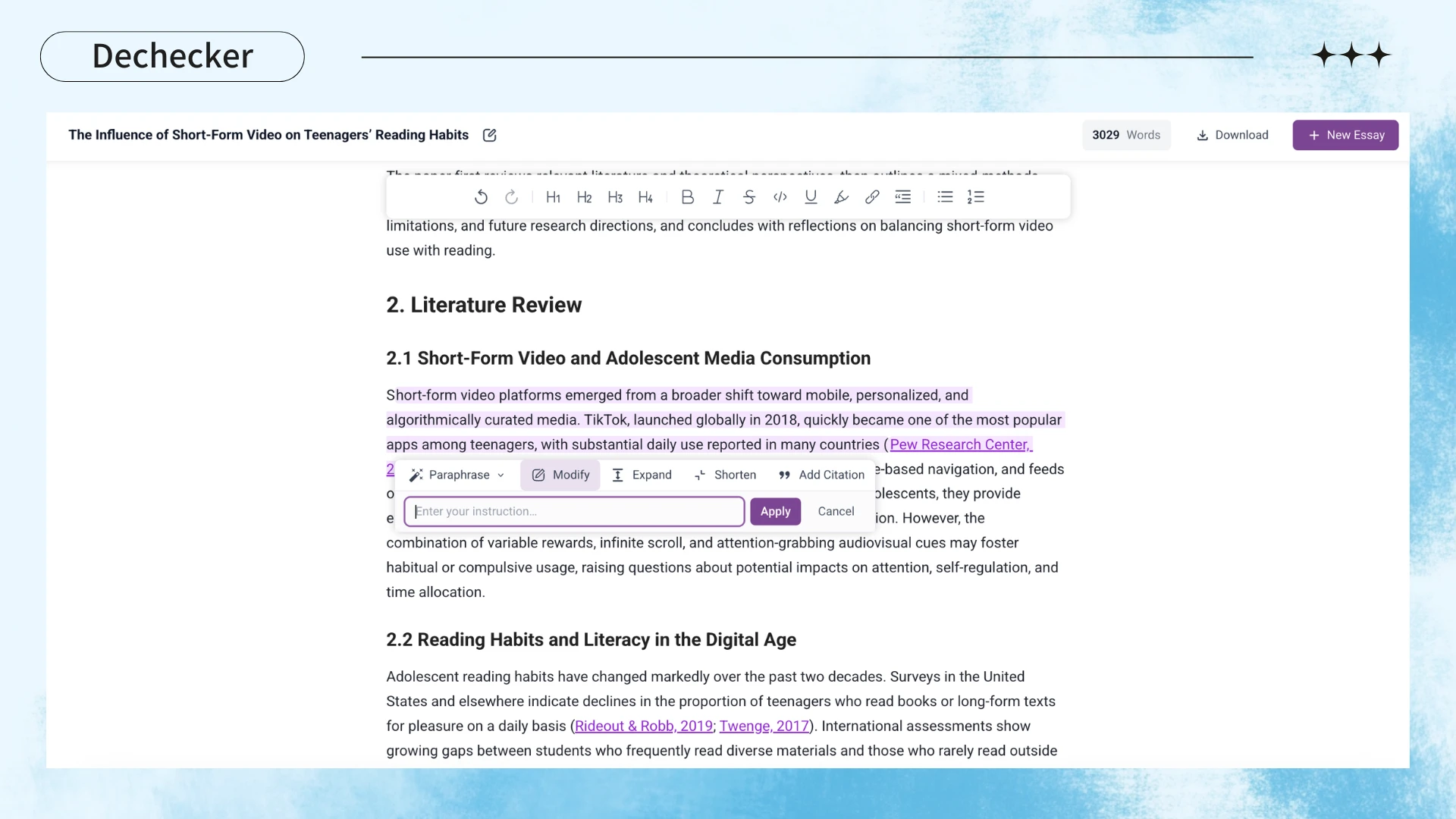Click the undo icon in toolbar
The height and width of the screenshot is (819, 1456).
(x=481, y=197)
